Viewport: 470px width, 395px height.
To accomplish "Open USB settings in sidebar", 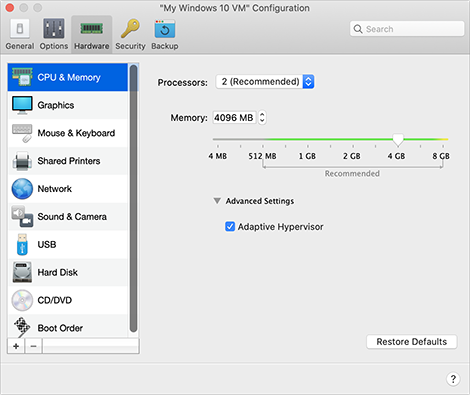I will 68,244.
